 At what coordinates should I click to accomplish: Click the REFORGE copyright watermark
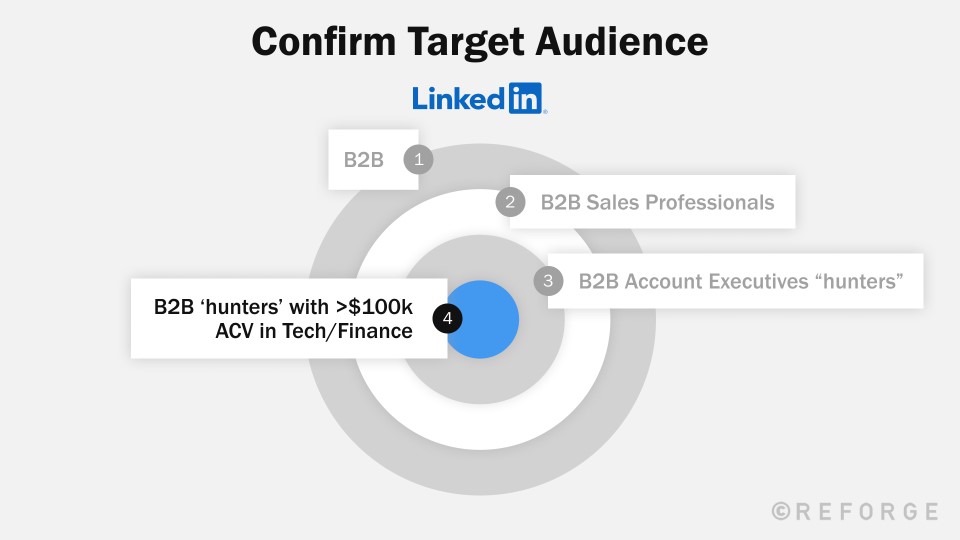click(x=855, y=511)
